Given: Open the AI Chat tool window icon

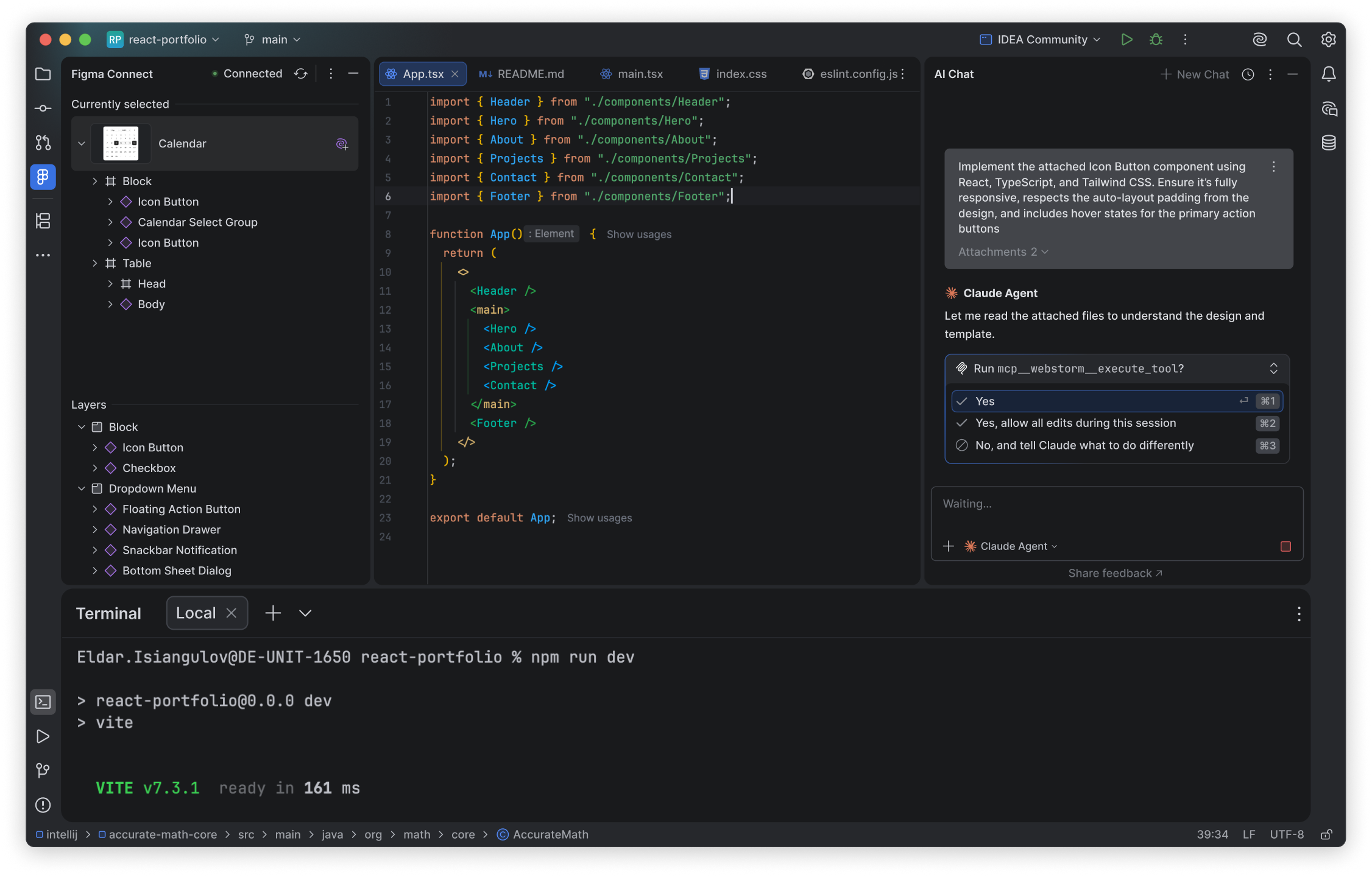Looking at the screenshot, I should click(1329, 109).
